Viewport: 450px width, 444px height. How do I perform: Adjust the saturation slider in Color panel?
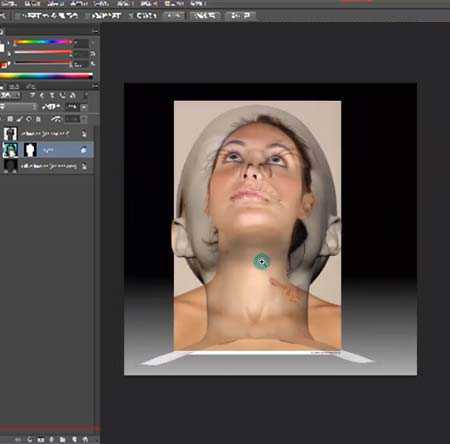coord(43,52)
